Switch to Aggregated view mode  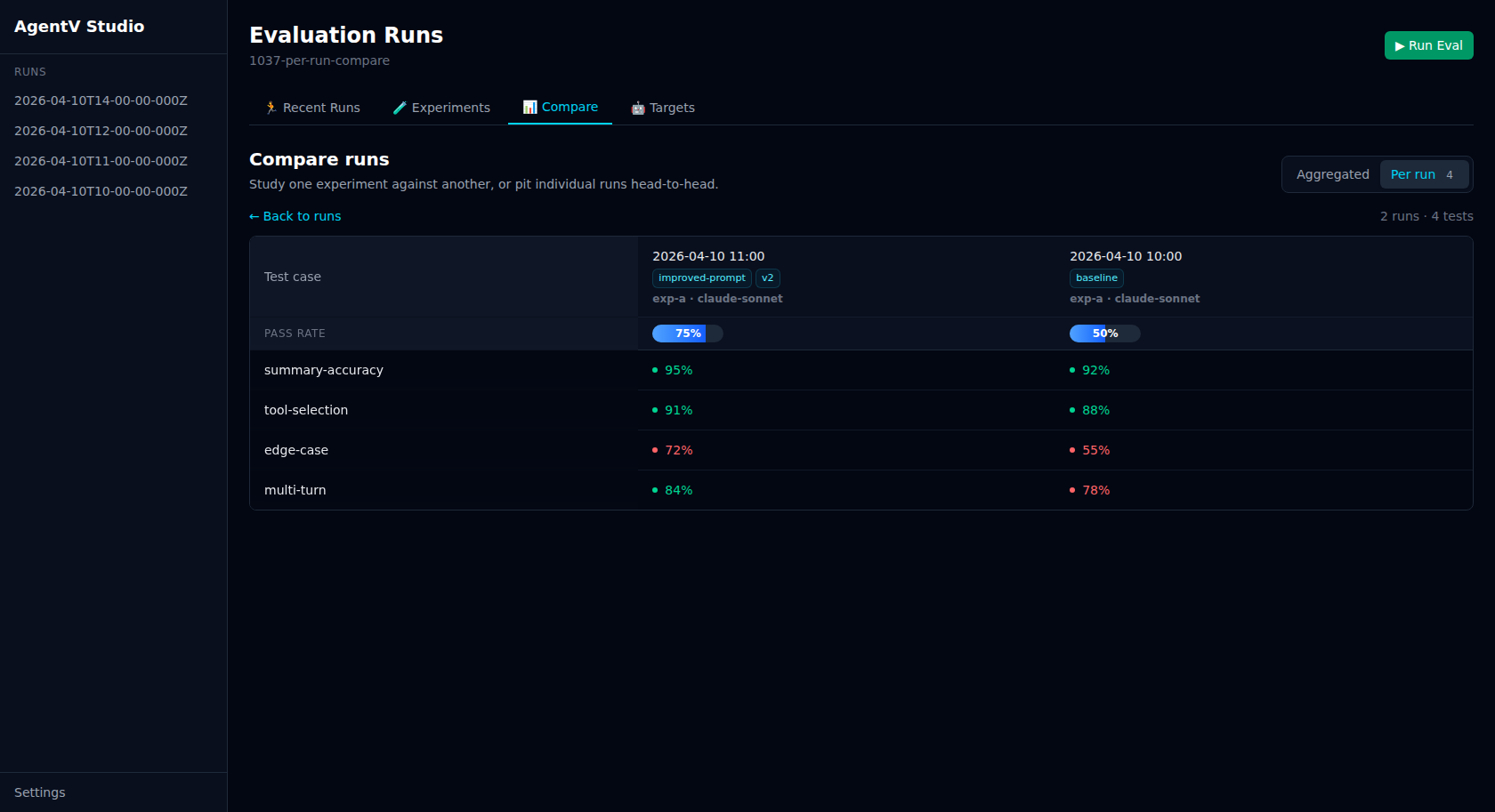[1333, 174]
